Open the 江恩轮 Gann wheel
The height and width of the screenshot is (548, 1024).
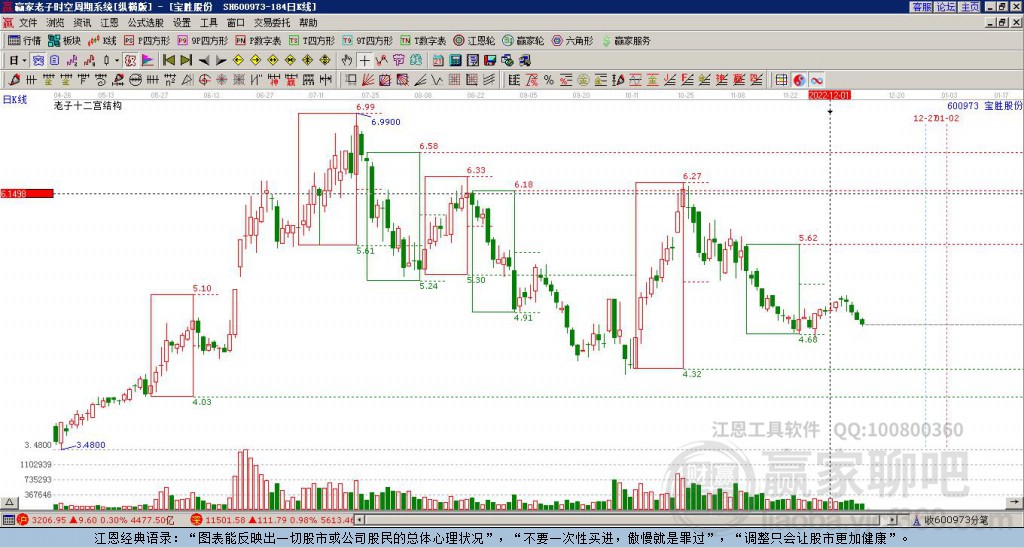coord(474,40)
